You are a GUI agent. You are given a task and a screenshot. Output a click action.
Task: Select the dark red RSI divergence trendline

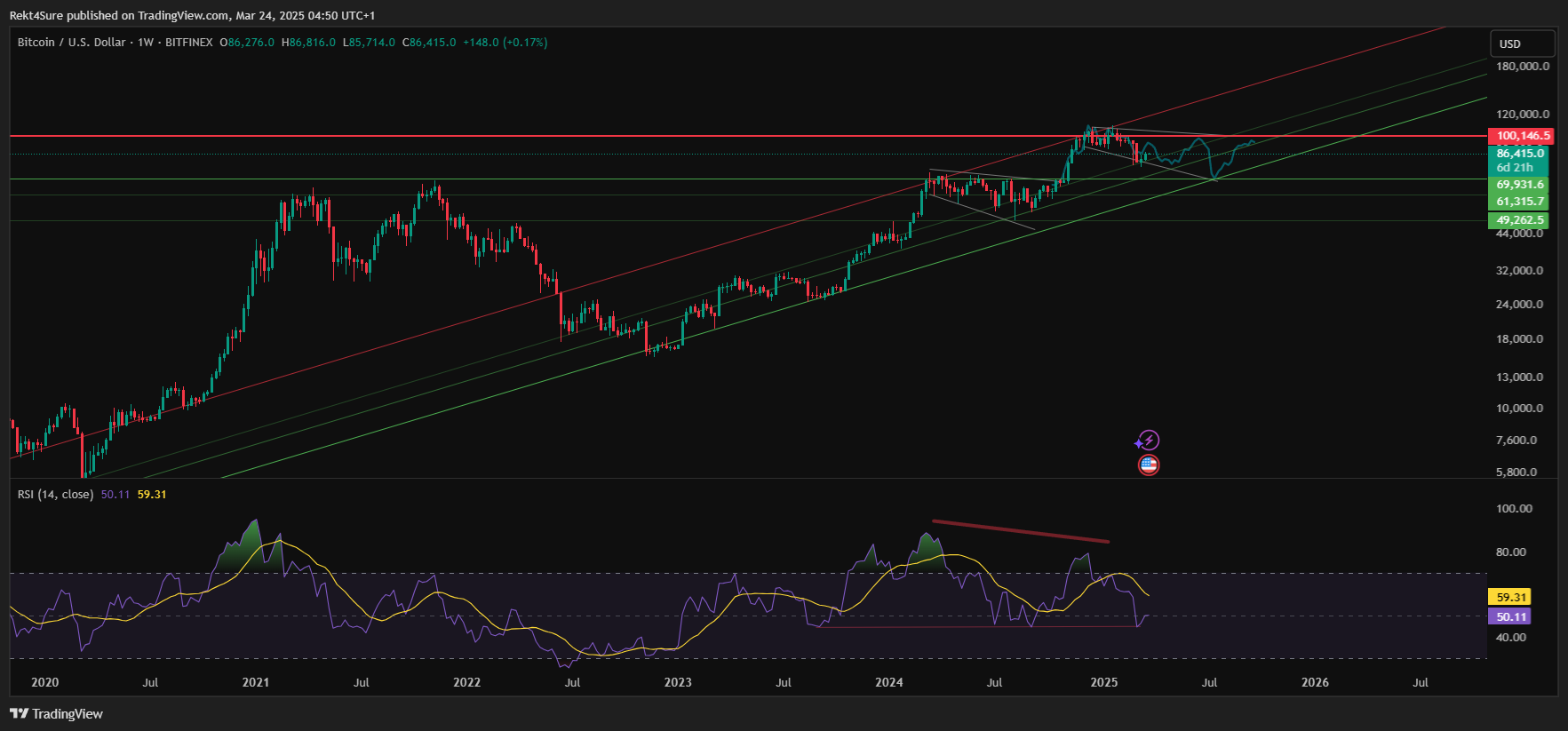click(x=1021, y=531)
